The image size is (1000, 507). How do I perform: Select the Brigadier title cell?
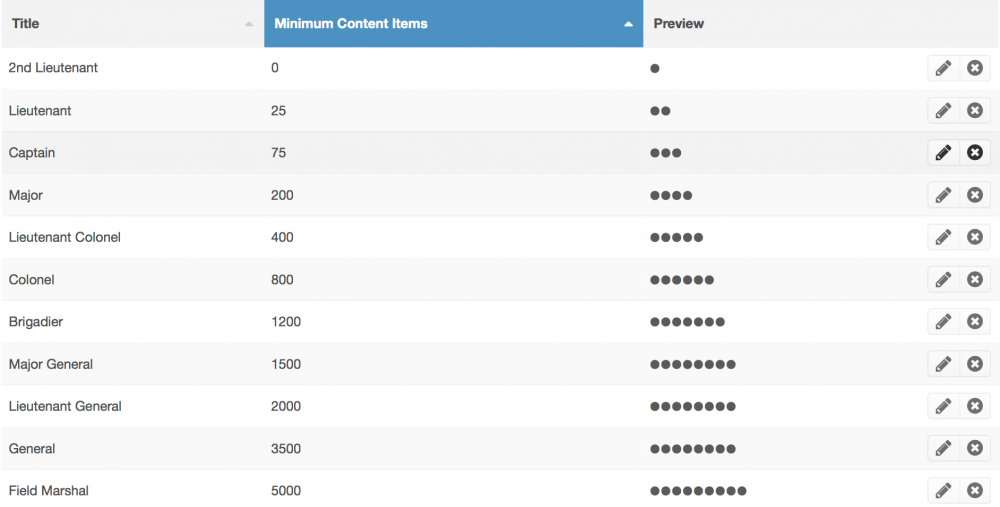pos(36,321)
